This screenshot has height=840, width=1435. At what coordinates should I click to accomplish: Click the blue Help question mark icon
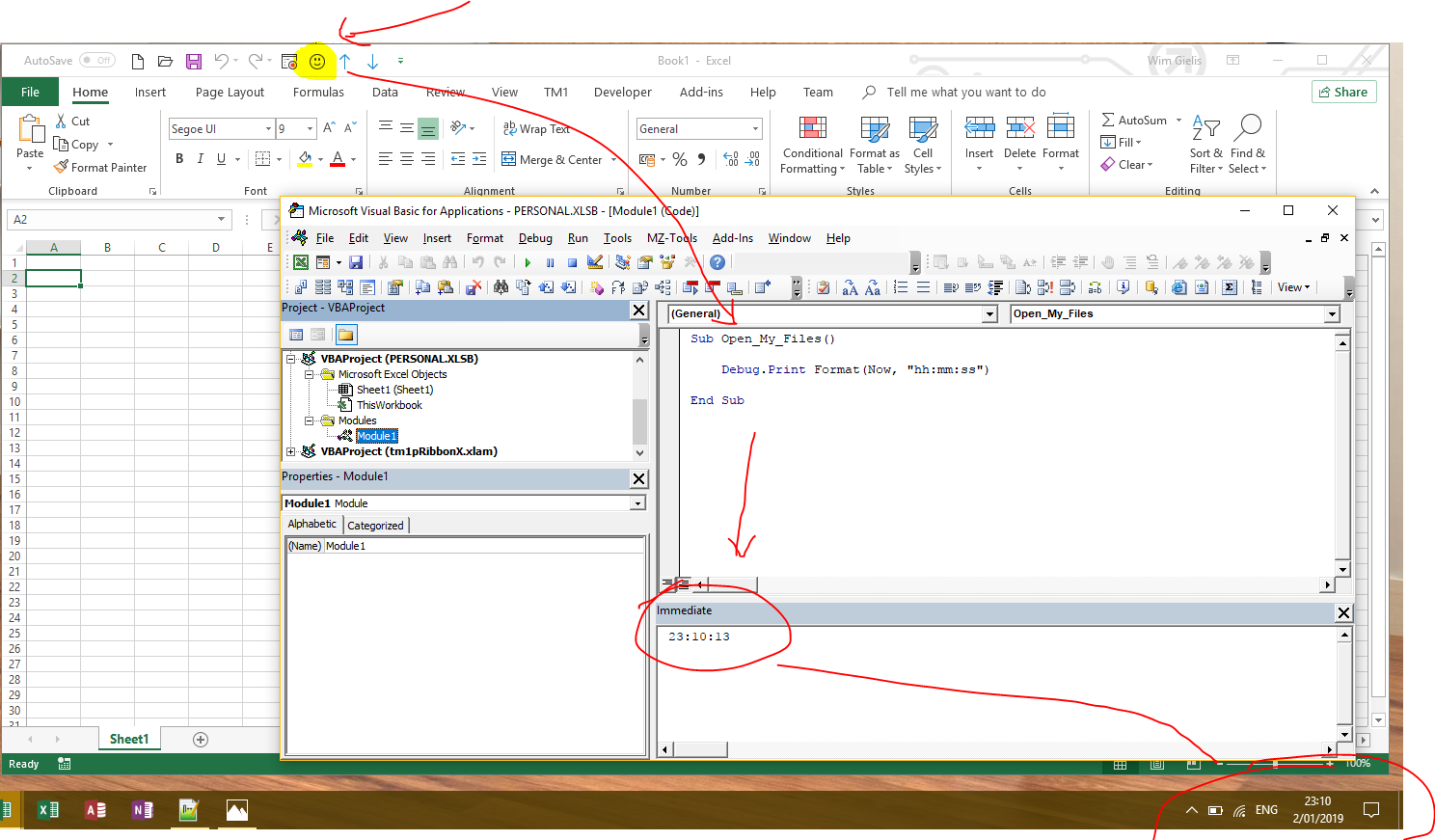717,262
